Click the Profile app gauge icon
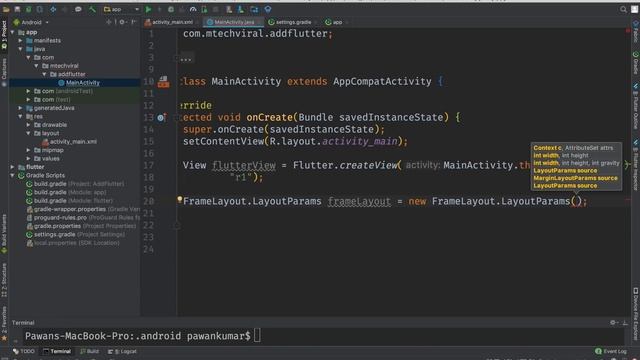 pos(193,9)
